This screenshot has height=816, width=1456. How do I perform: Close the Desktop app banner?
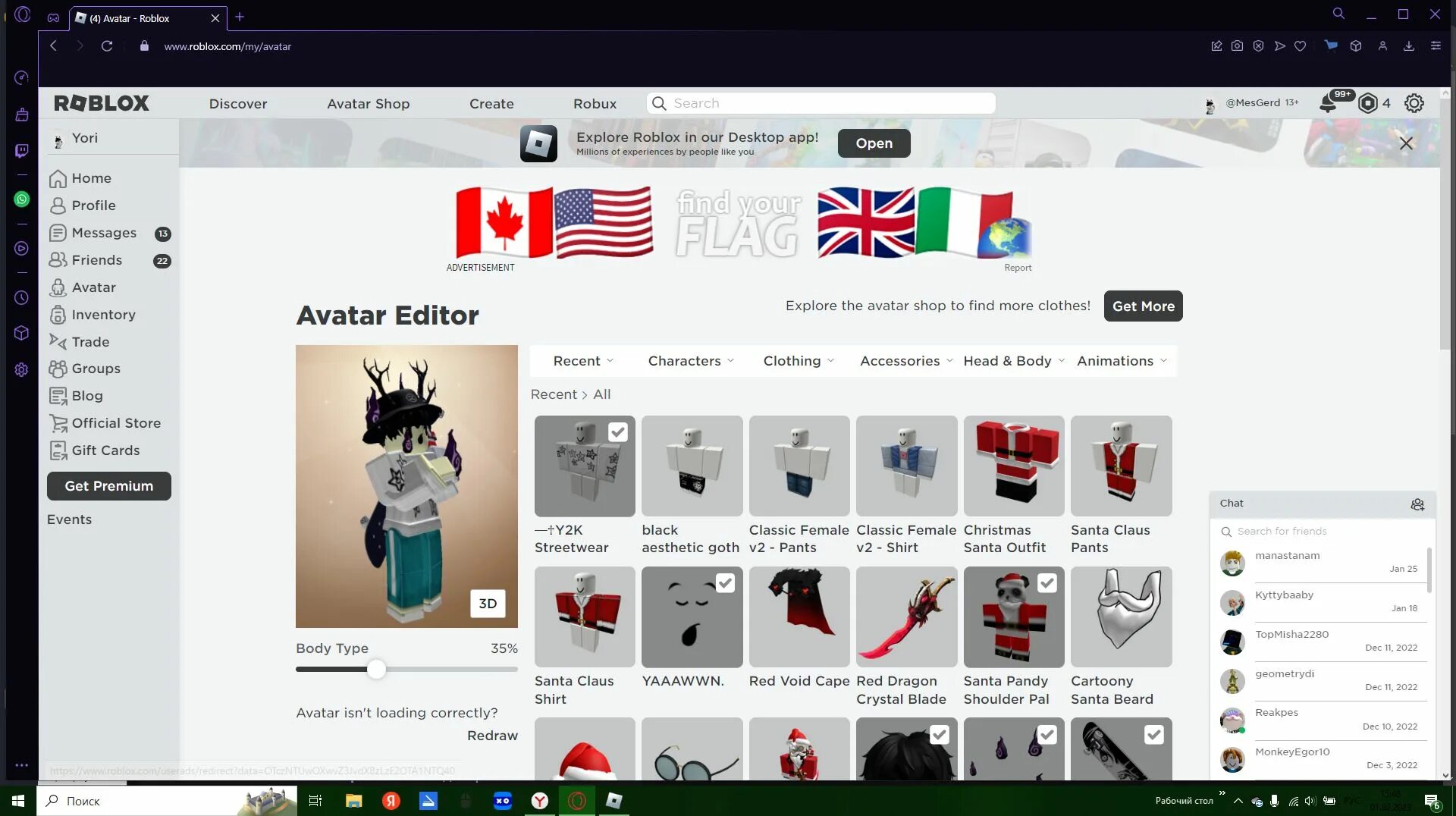click(1406, 143)
